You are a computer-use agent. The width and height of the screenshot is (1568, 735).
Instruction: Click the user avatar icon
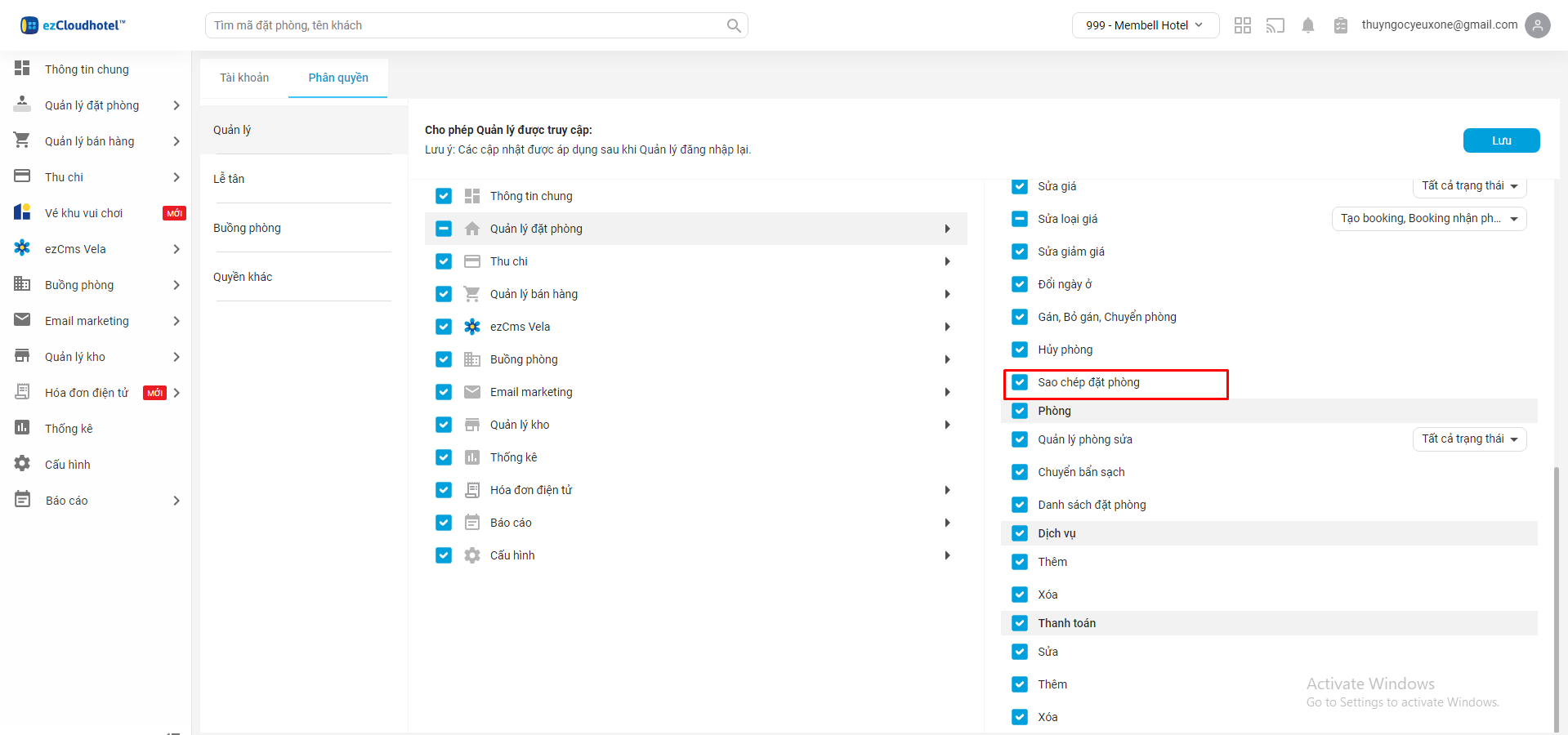(x=1537, y=25)
